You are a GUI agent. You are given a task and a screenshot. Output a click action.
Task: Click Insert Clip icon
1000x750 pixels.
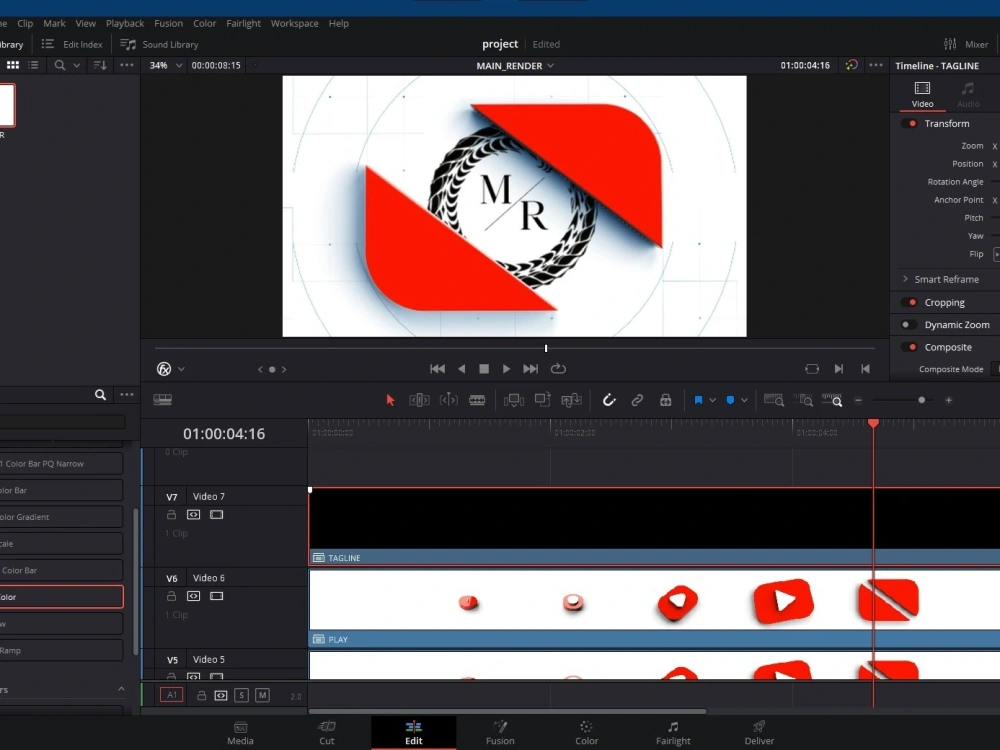(513, 400)
